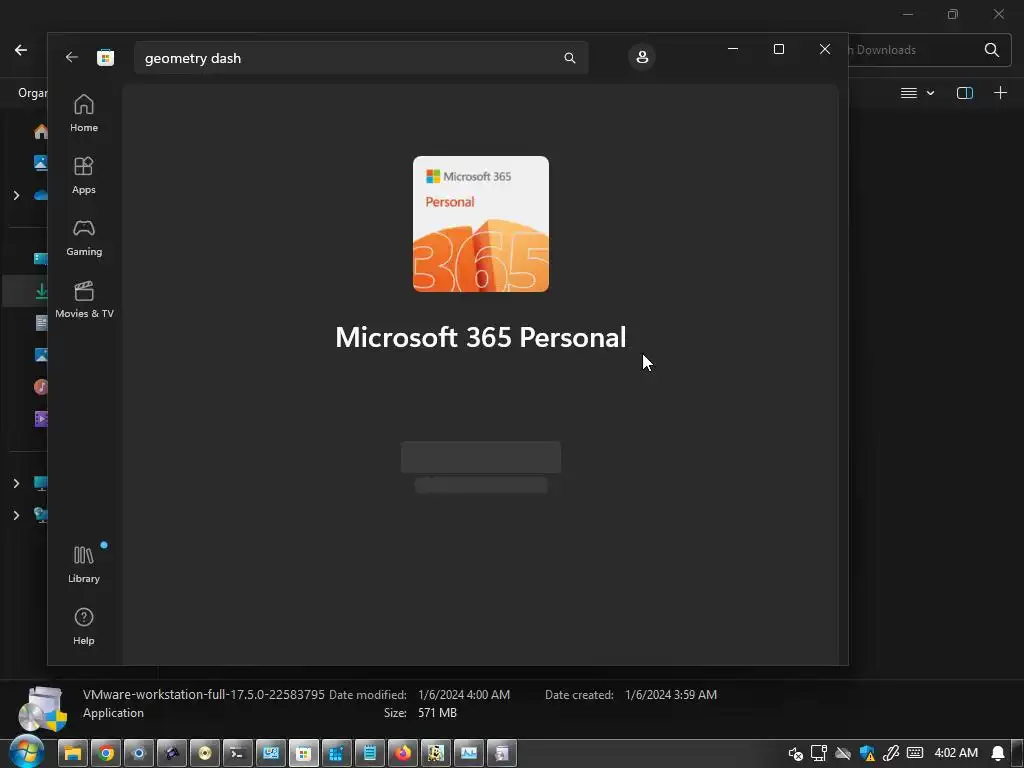Click the search magnifier in Store

[569, 58]
